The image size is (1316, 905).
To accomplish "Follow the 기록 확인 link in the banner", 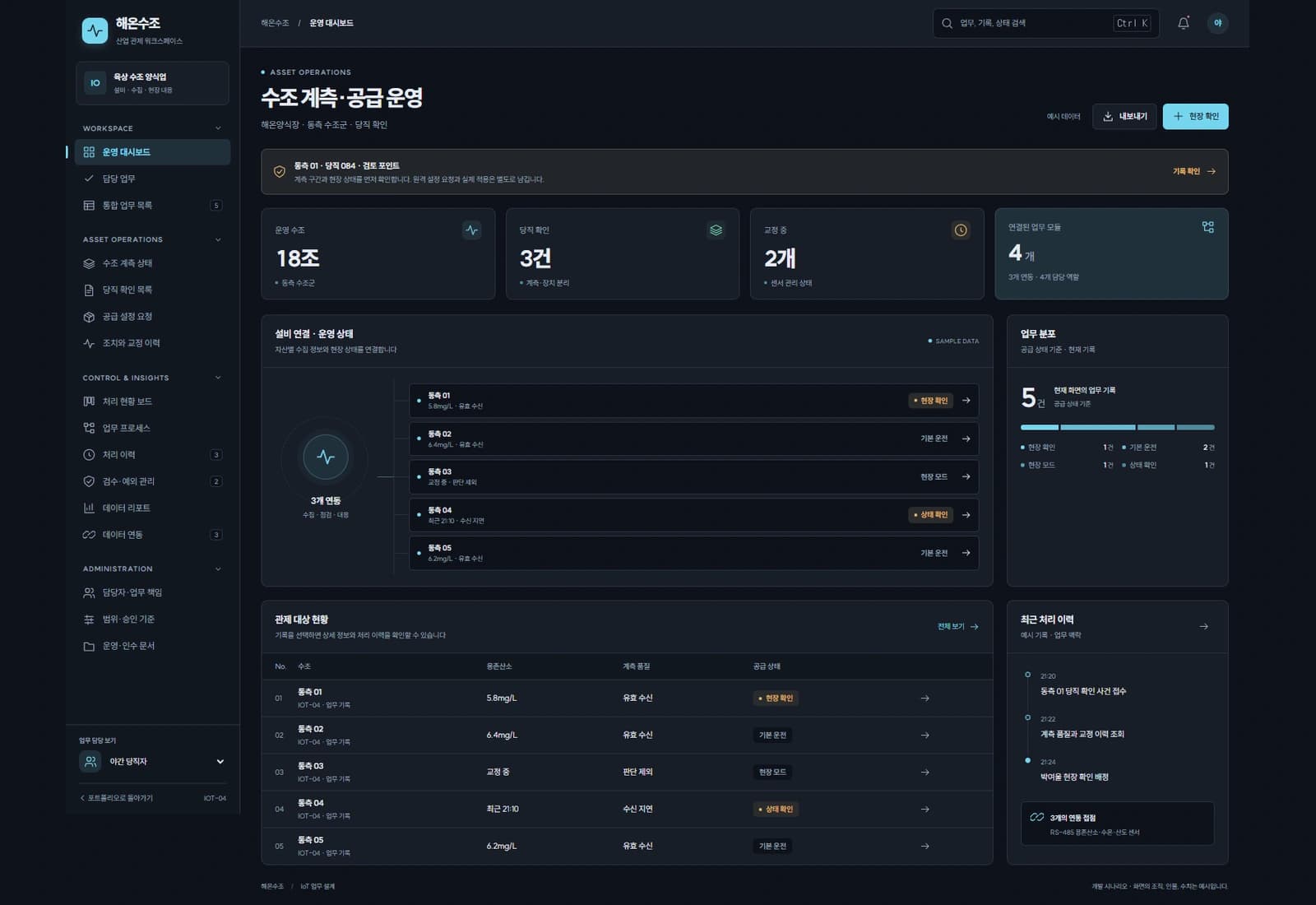I will tap(1193, 171).
